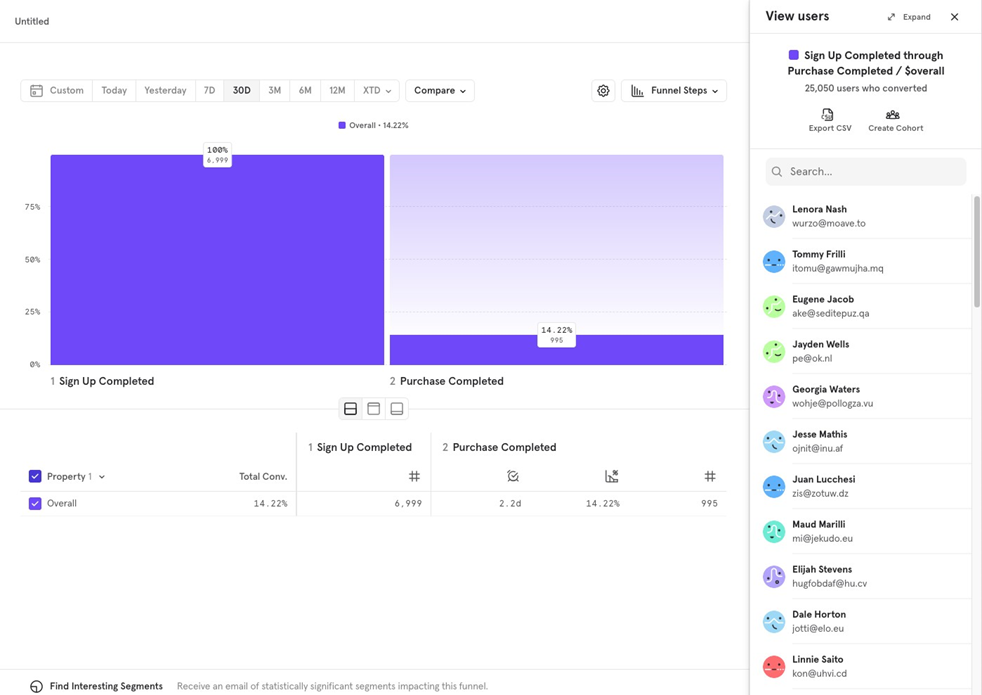
Task: Click the Find Interesting Segments icon
Action: [x=36, y=686]
